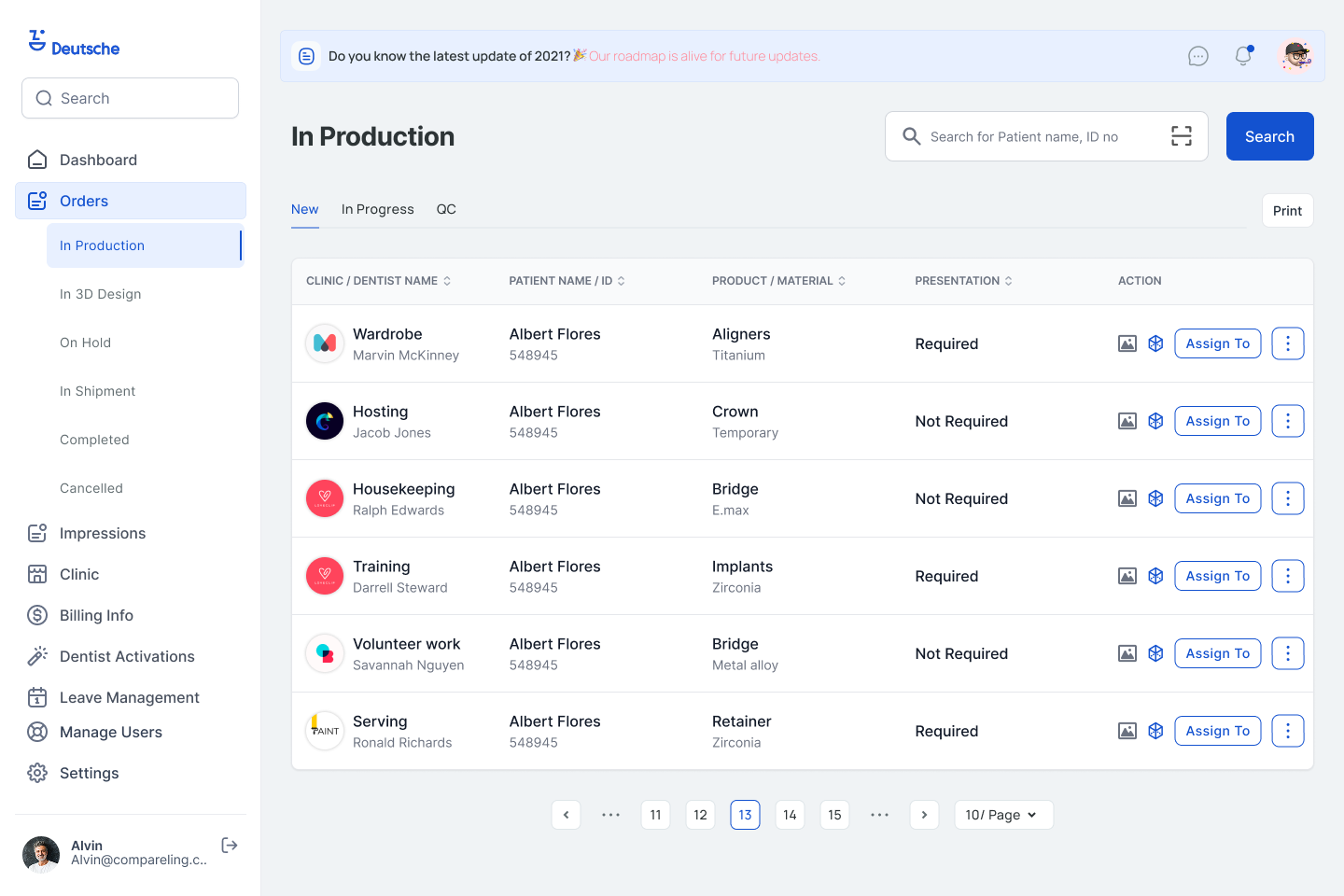The height and width of the screenshot is (896, 1344).
Task: Open image icon for Serving row
Action: tap(1127, 731)
